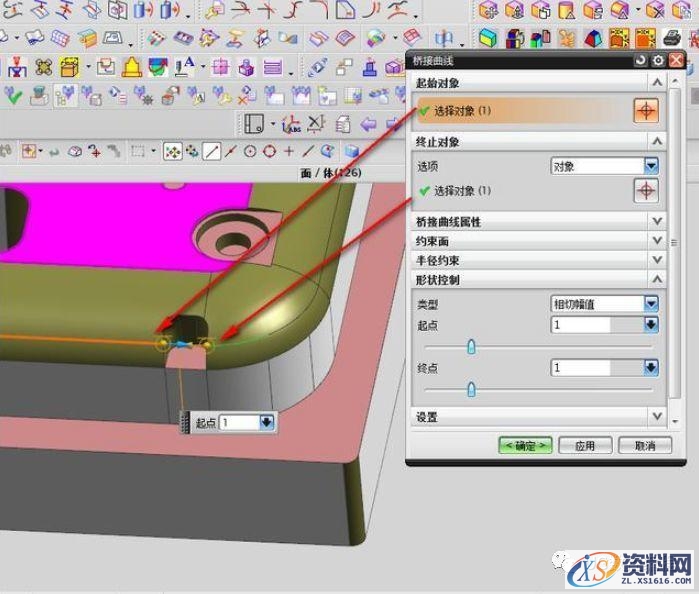This screenshot has width=699, height=594.
Task: Click the start object point selector icon
Action: pos(647,111)
